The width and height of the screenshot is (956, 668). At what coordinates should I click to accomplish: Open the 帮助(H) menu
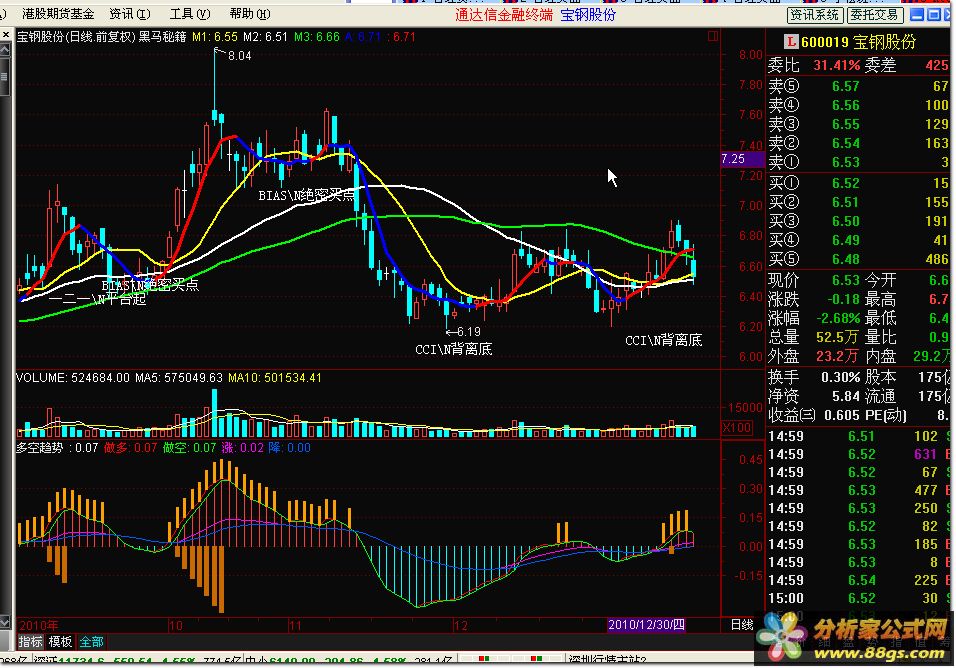point(249,13)
